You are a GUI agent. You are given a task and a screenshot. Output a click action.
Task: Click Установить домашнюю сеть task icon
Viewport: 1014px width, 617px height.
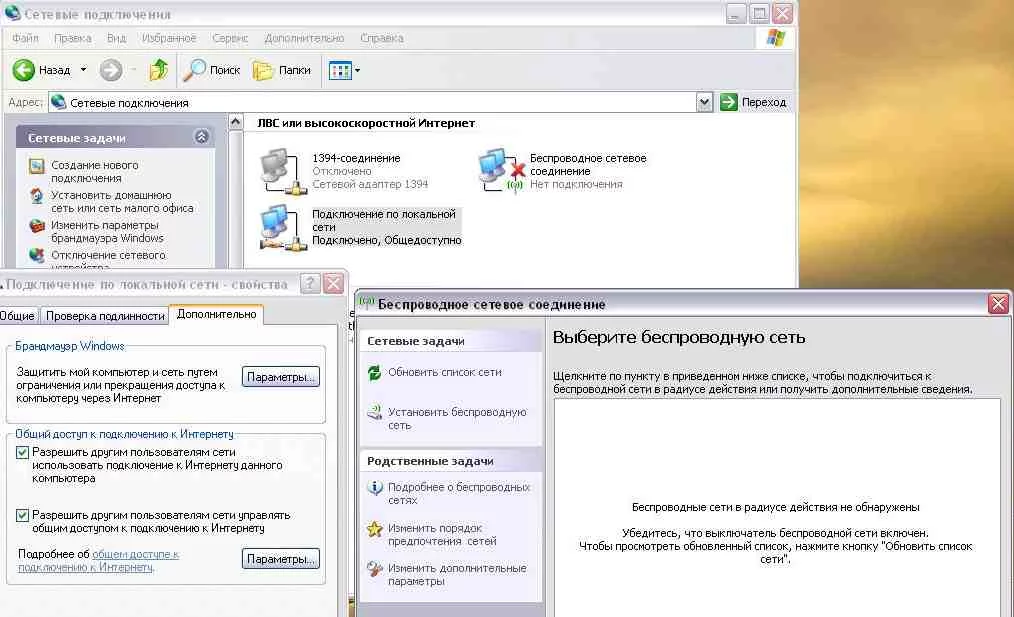point(37,196)
